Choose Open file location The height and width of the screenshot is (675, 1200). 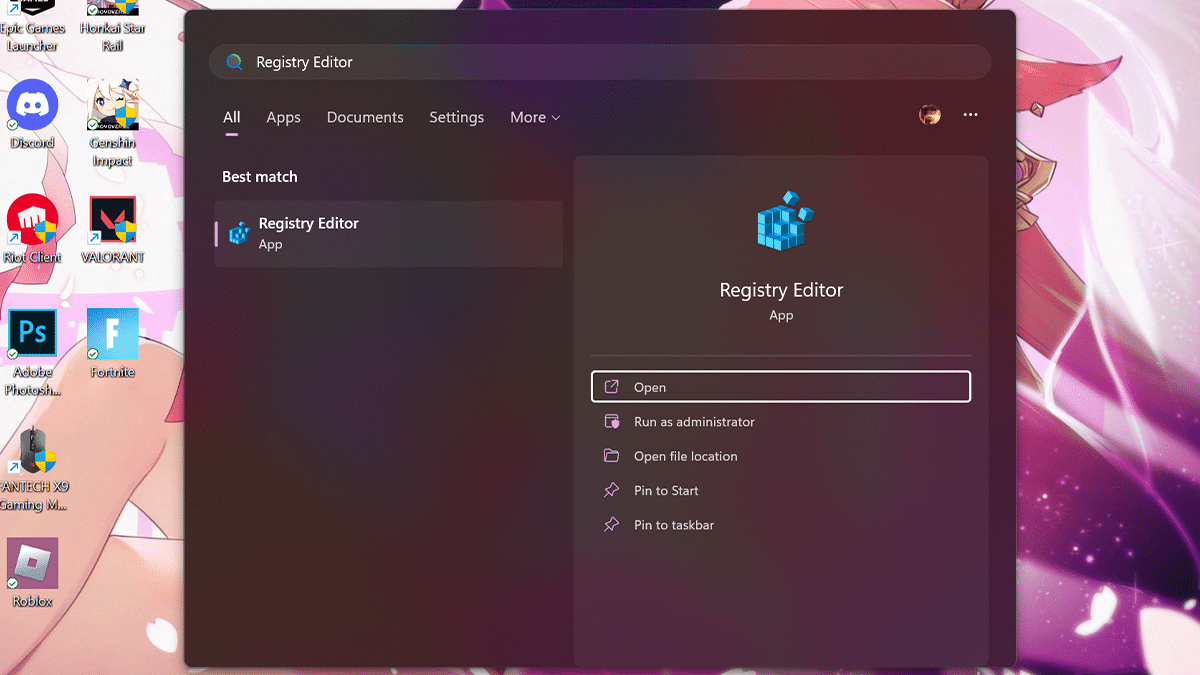[x=781, y=456]
